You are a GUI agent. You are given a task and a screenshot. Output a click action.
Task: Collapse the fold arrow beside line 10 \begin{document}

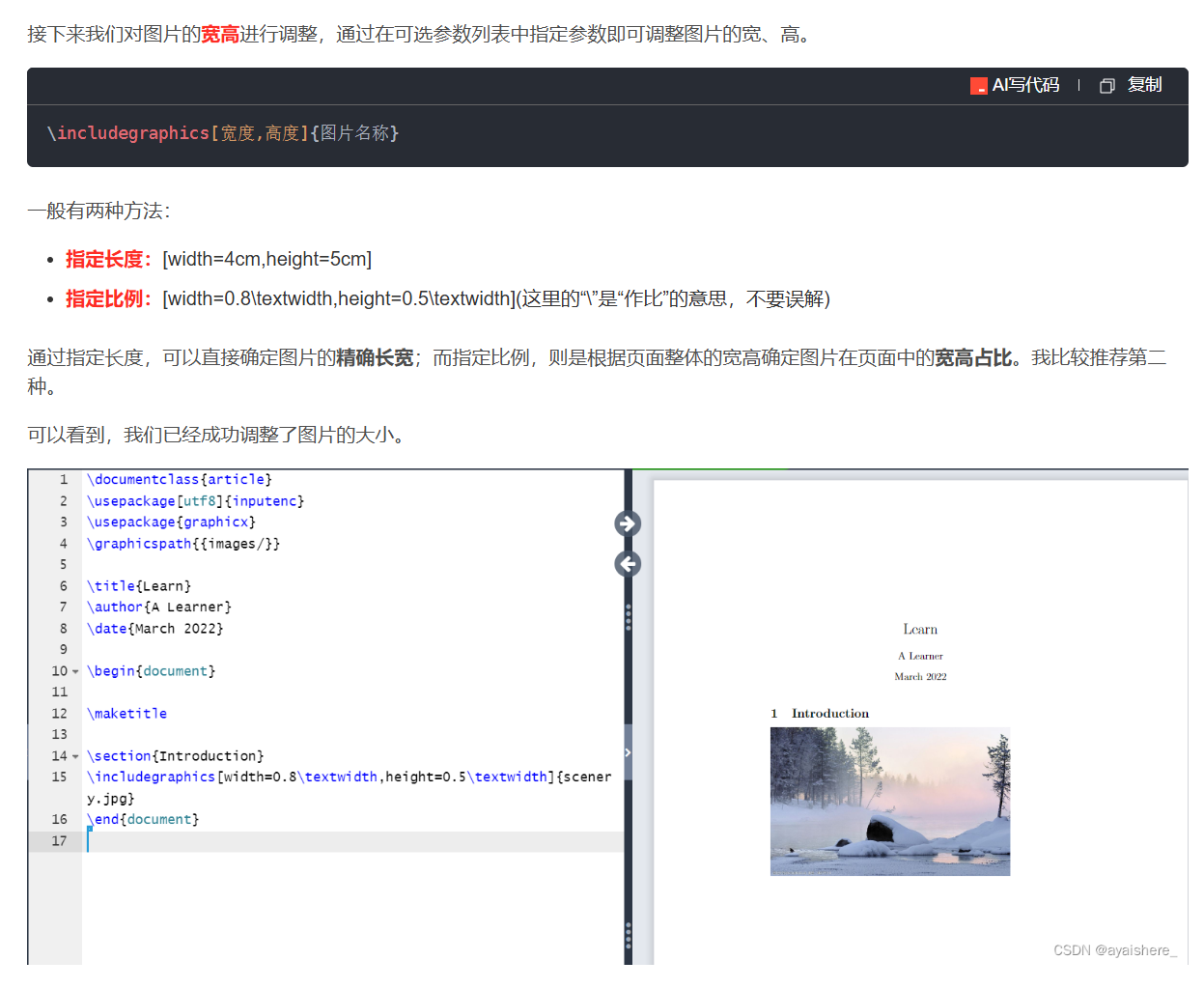tap(76, 670)
